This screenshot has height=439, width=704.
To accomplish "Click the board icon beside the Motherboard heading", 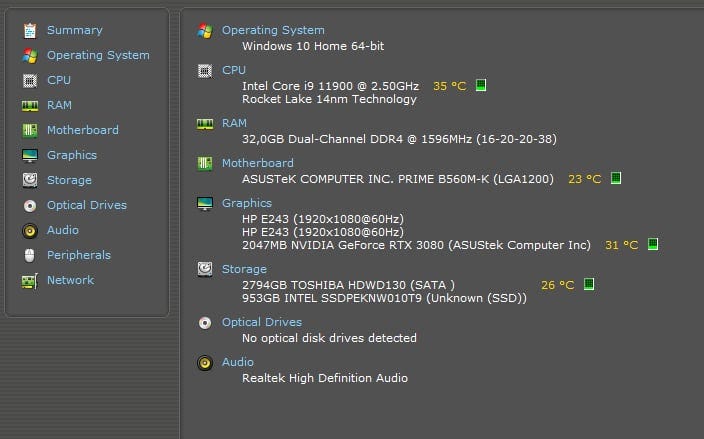I will pyautogui.click(x=205, y=163).
